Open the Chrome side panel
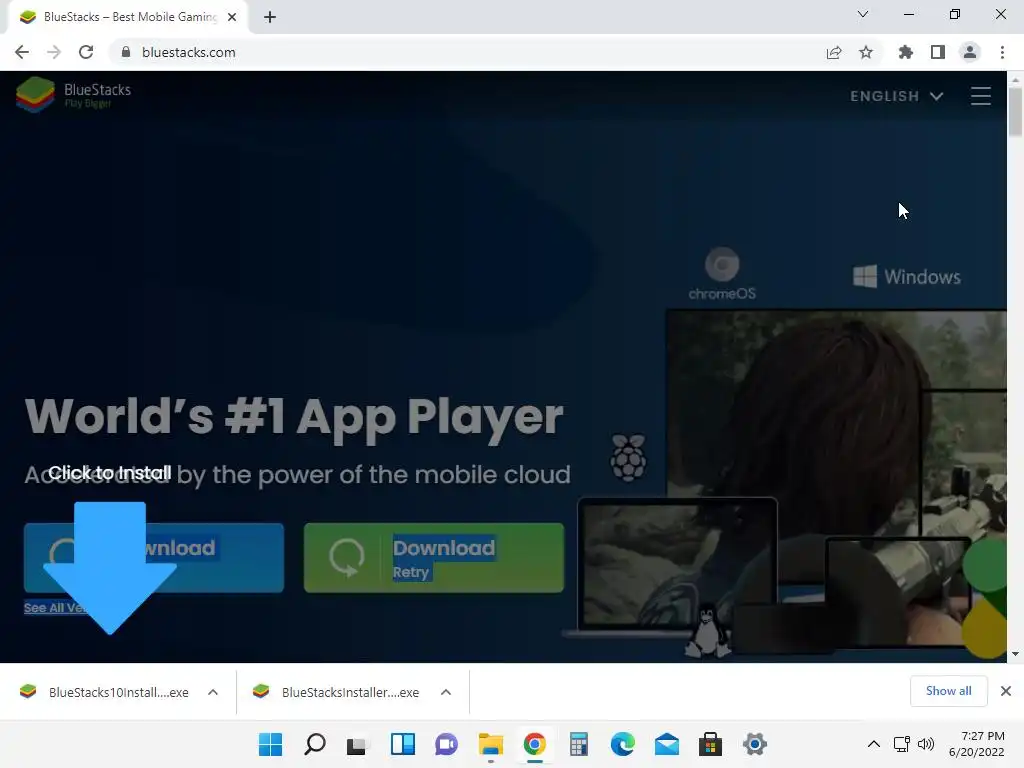The width and height of the screenshot is (1024, 768). (938, 52)
